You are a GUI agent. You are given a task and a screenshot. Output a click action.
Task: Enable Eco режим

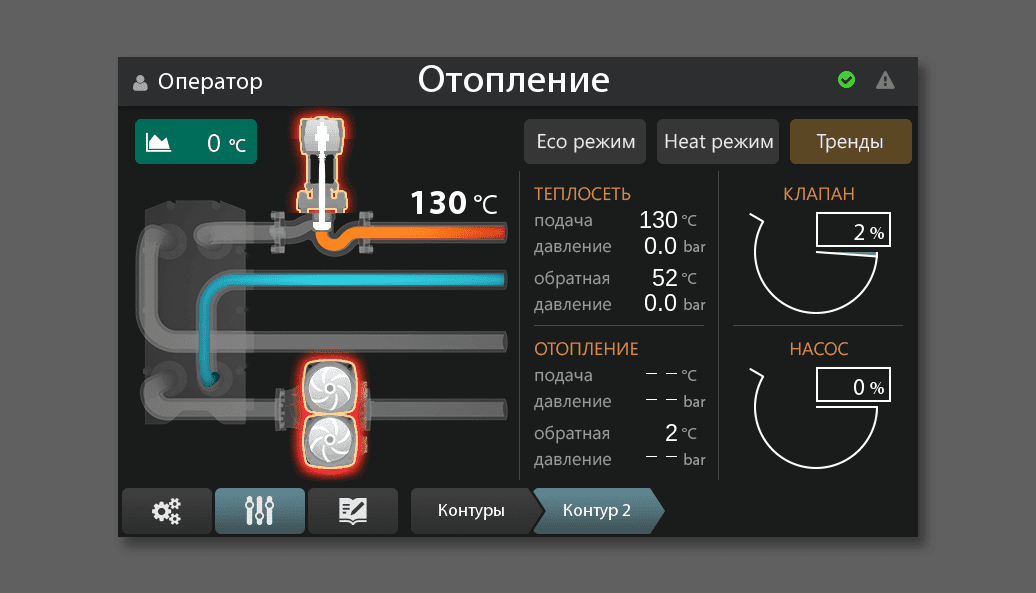pos(585,141)
